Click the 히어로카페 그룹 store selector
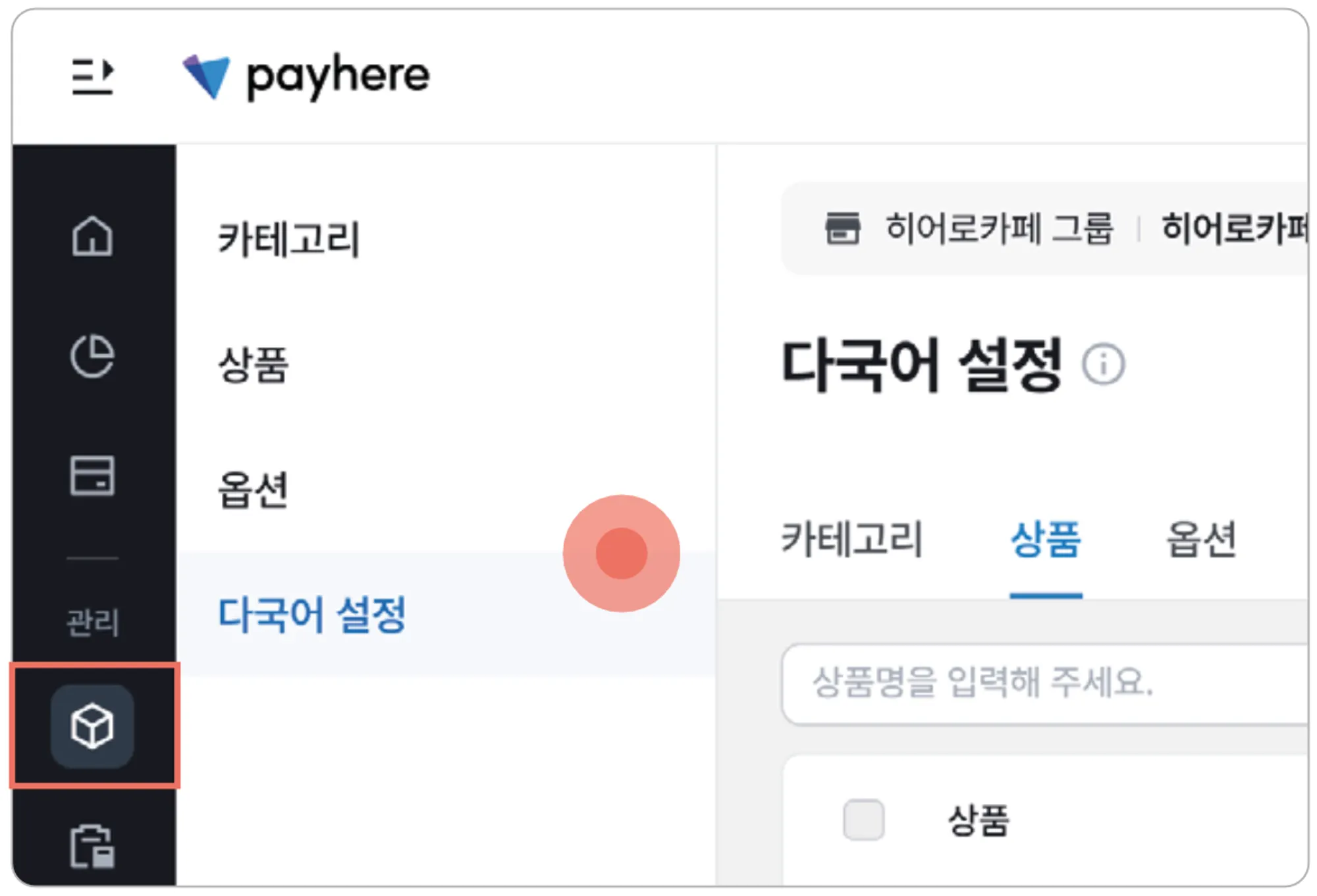The image size is (1317, 896). pos(999,228)
